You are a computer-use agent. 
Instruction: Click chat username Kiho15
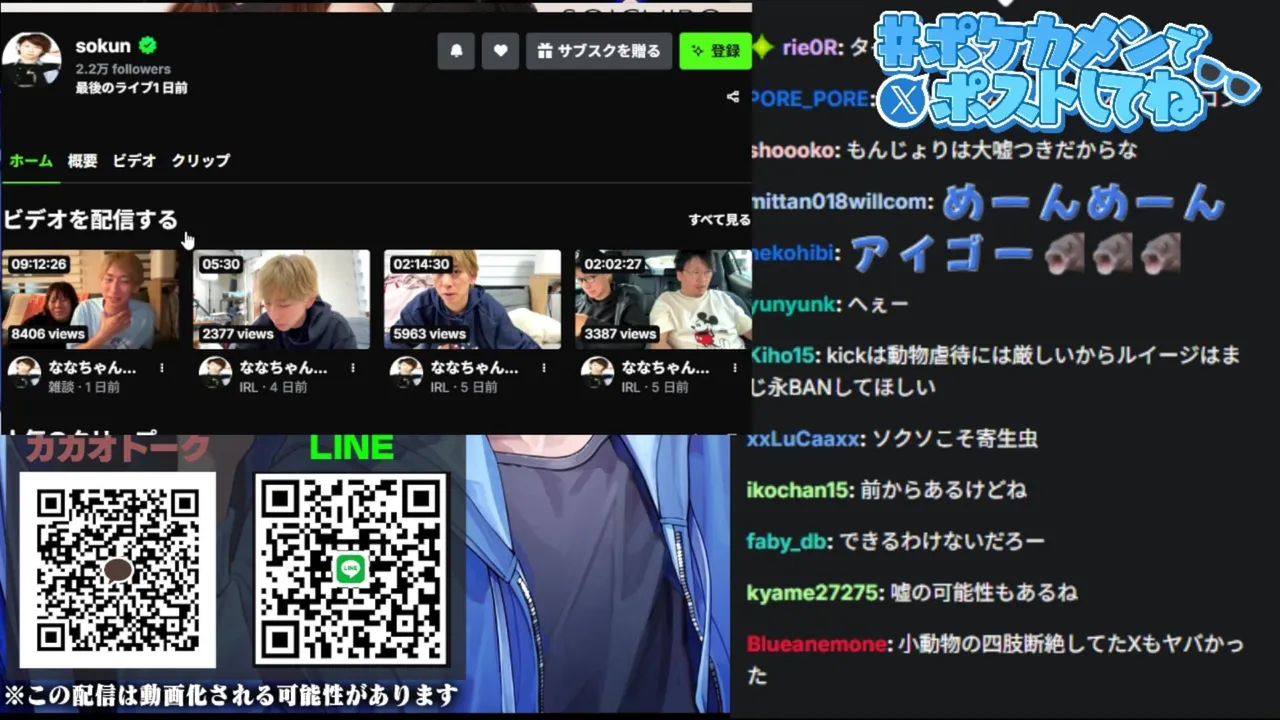pos(783,356)
